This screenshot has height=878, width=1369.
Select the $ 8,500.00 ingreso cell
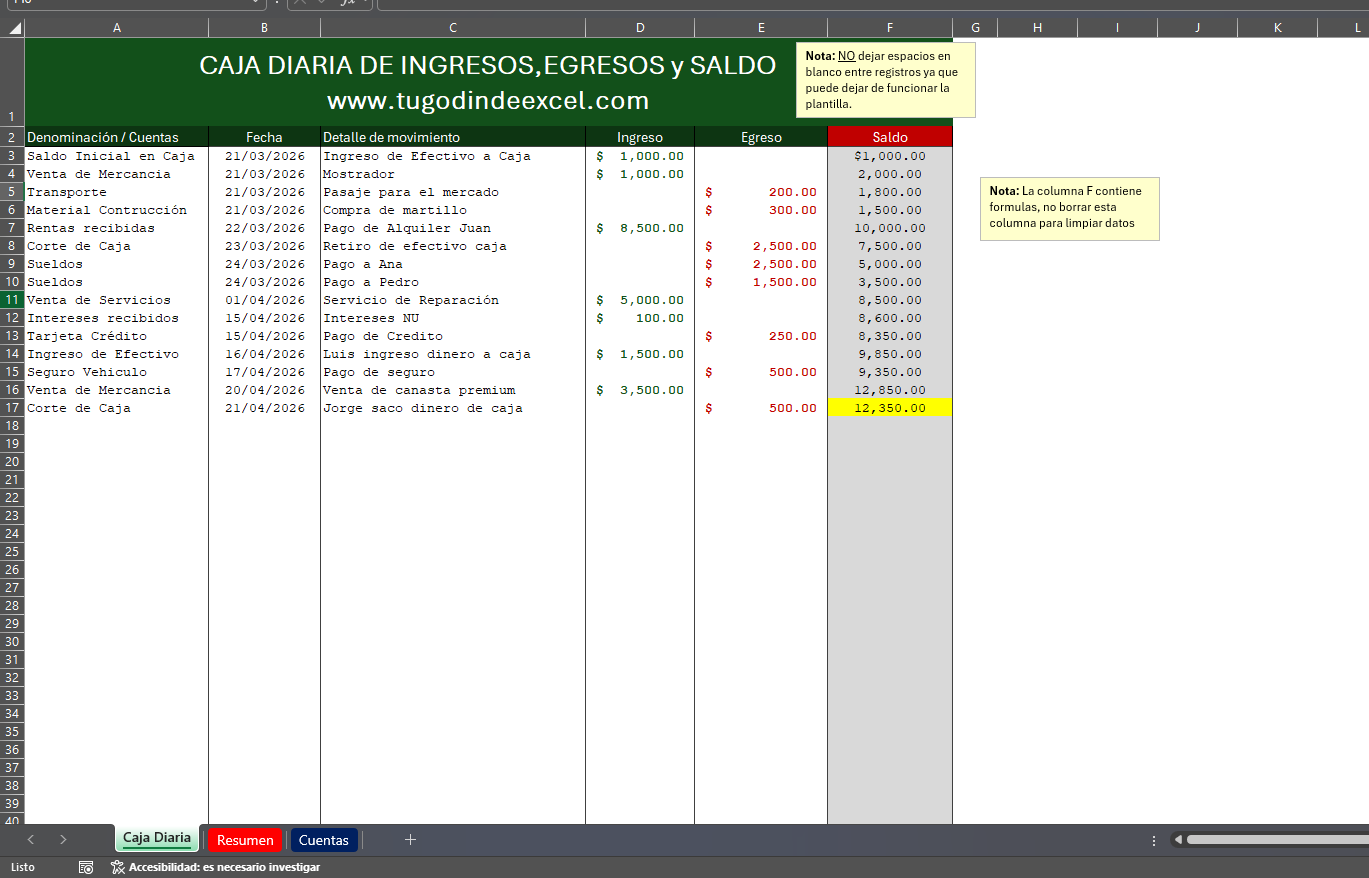[640, 228]
